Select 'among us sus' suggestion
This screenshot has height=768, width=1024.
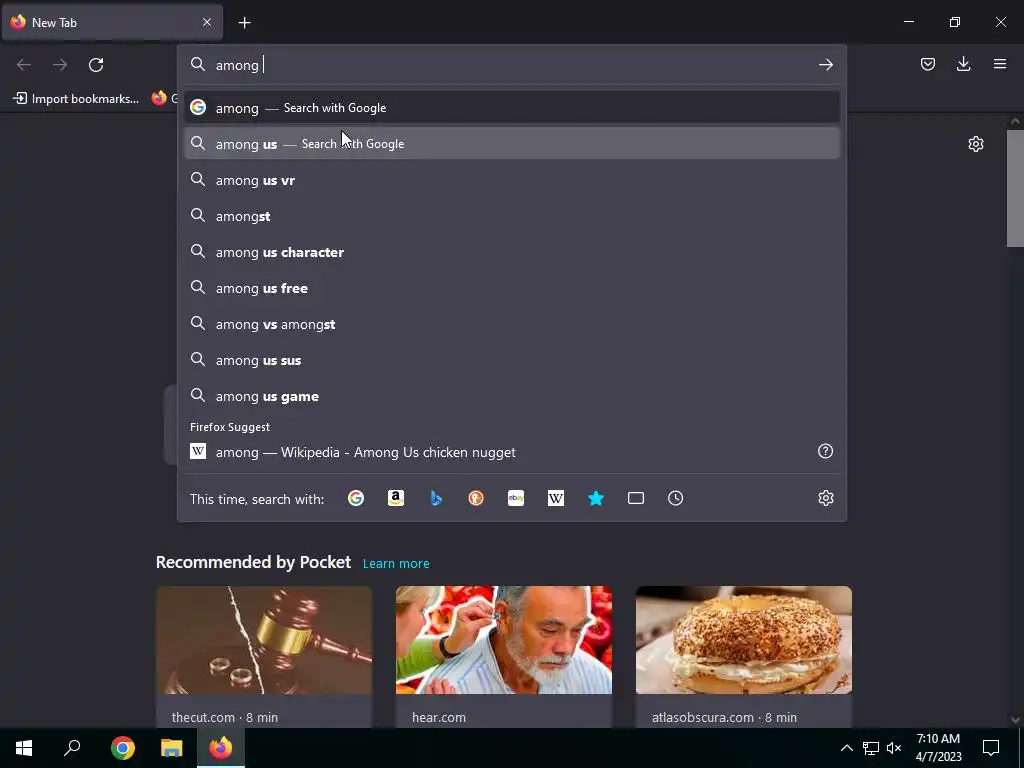point(512,360)
